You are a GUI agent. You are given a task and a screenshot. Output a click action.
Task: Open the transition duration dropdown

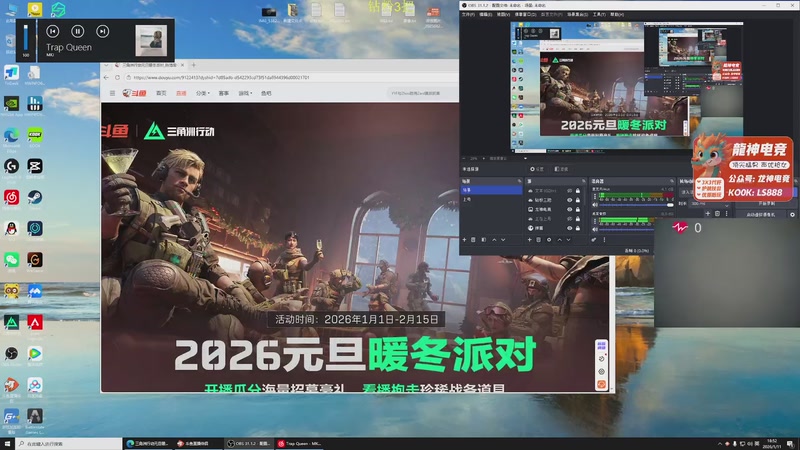point(727,206)
